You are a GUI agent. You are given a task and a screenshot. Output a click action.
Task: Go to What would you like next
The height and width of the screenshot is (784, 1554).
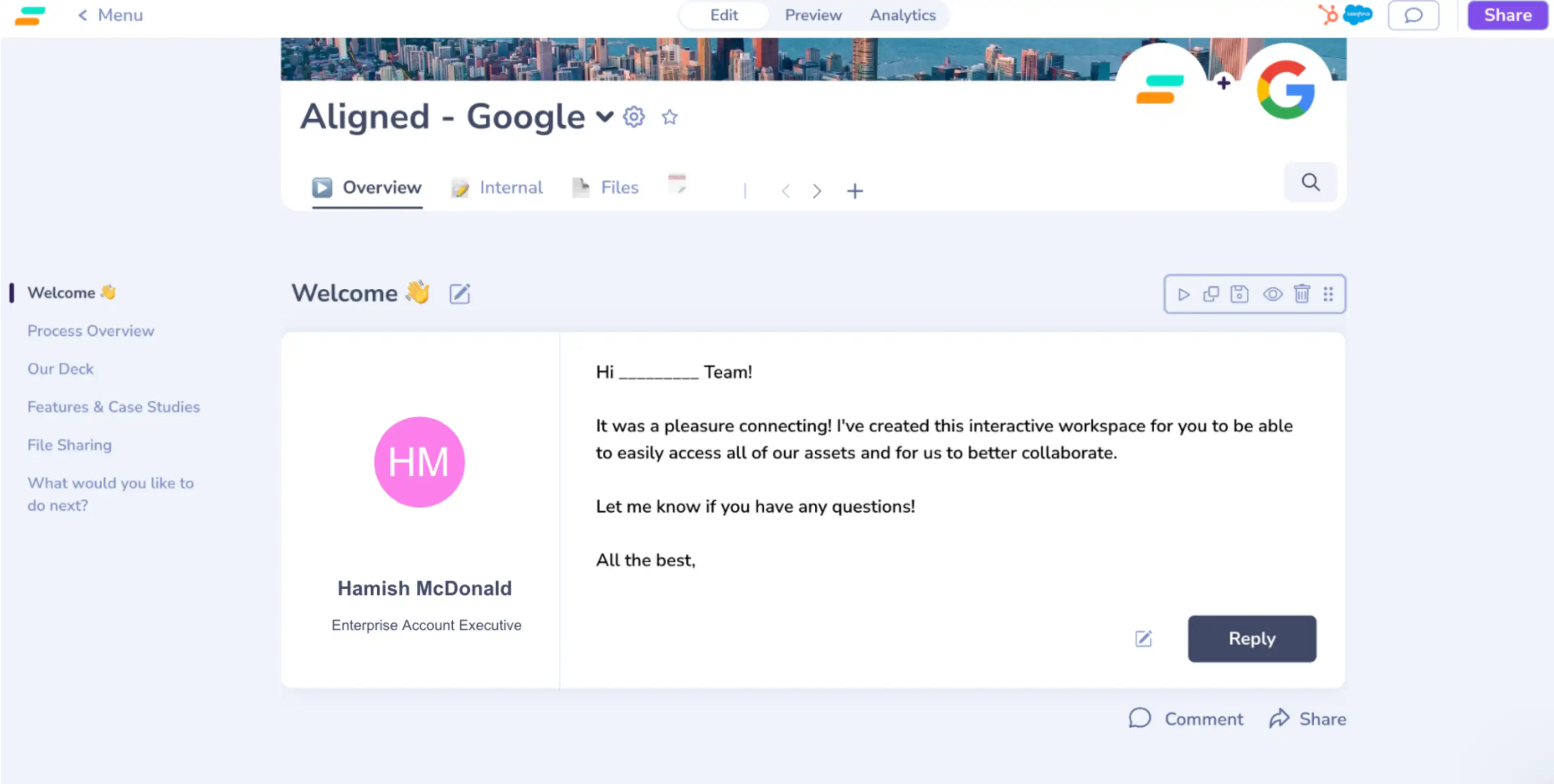coord(111,495)
